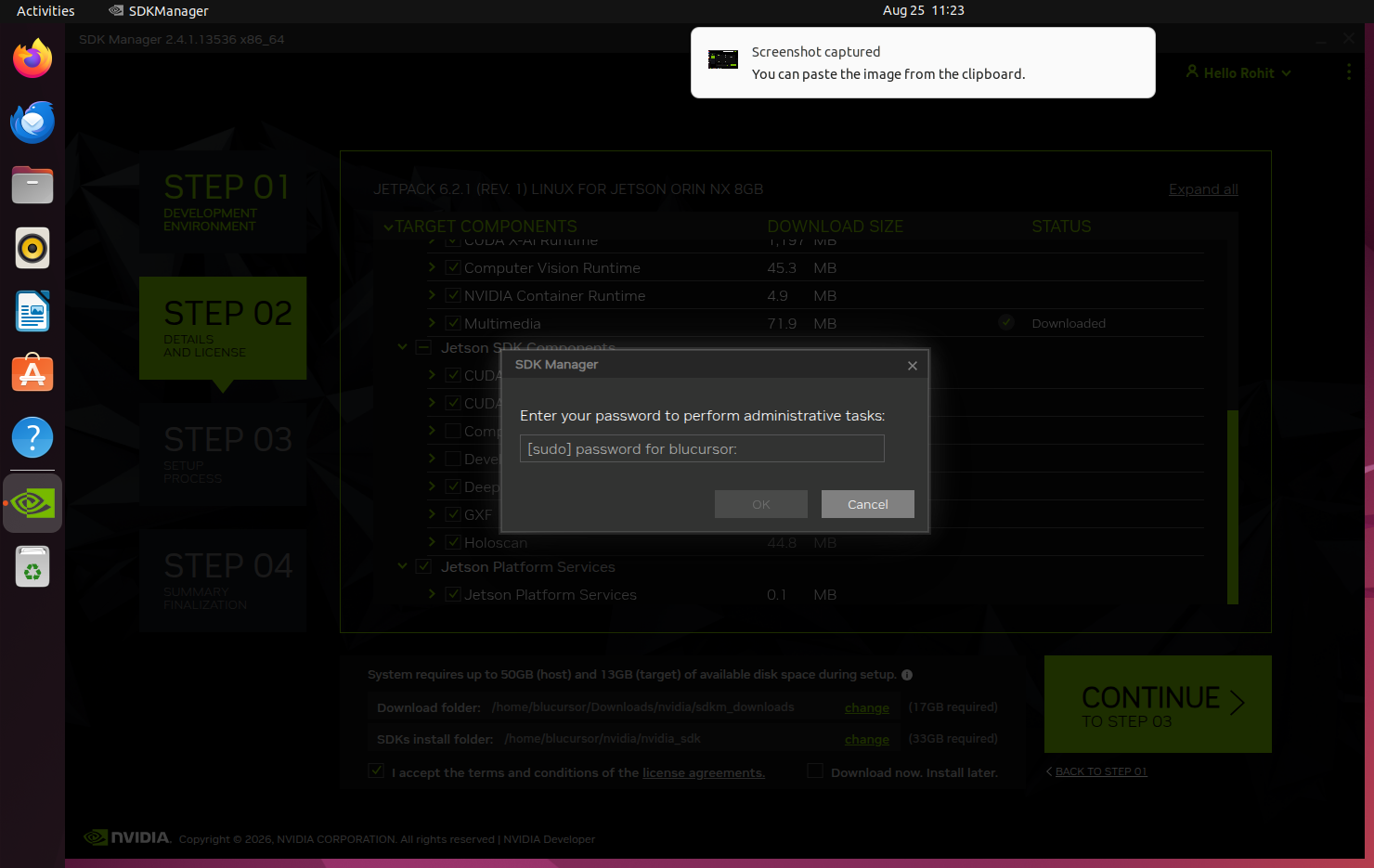Click the components list scrollbar thumb
The height and width of the screenshot is (868, 1374).
(1233, 507)
